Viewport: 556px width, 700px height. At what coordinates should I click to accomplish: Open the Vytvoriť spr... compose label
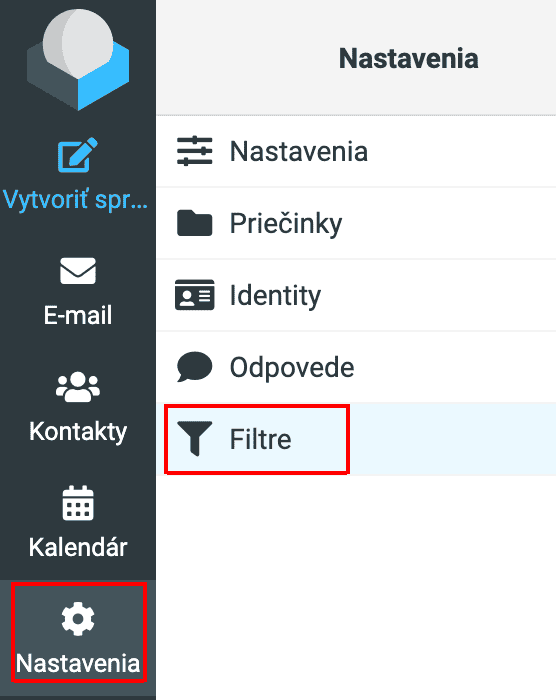click(x=75, y=200)
